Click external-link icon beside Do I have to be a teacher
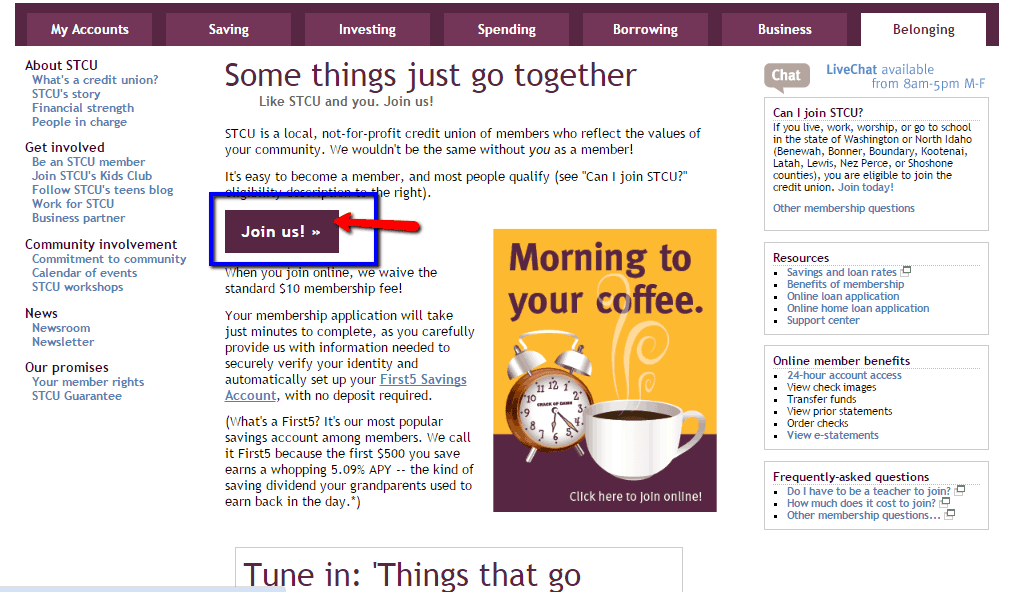This screenshot has width=1023, height=592. pos(960,490)
